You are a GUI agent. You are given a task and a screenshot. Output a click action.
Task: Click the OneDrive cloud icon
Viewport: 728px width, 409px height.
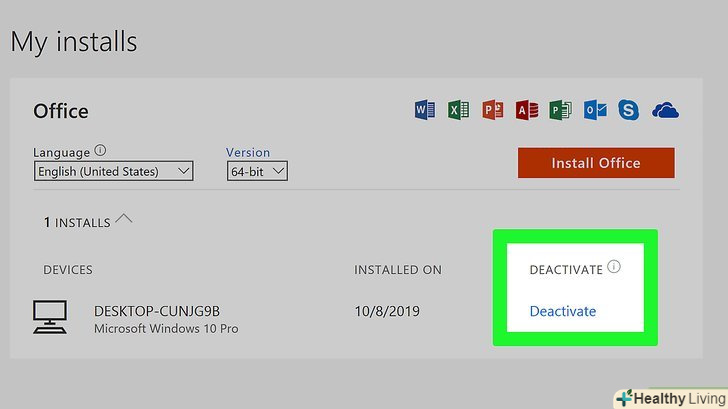665,110
